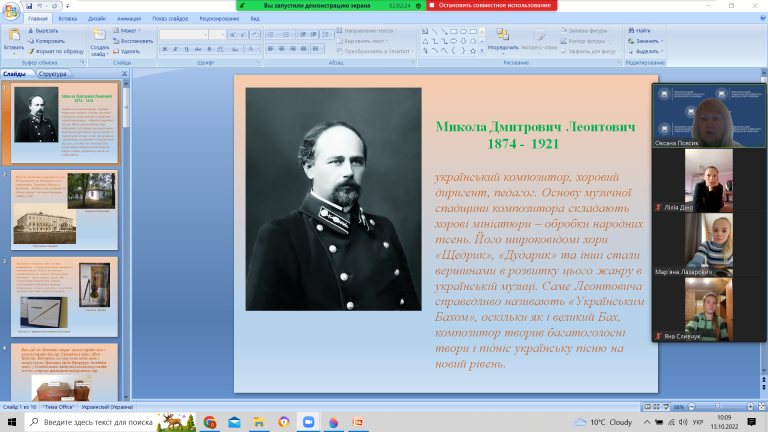Click the Упорядочить (Arrange) icon
This screenshot has height=432, width=768.
click(503, 34)
